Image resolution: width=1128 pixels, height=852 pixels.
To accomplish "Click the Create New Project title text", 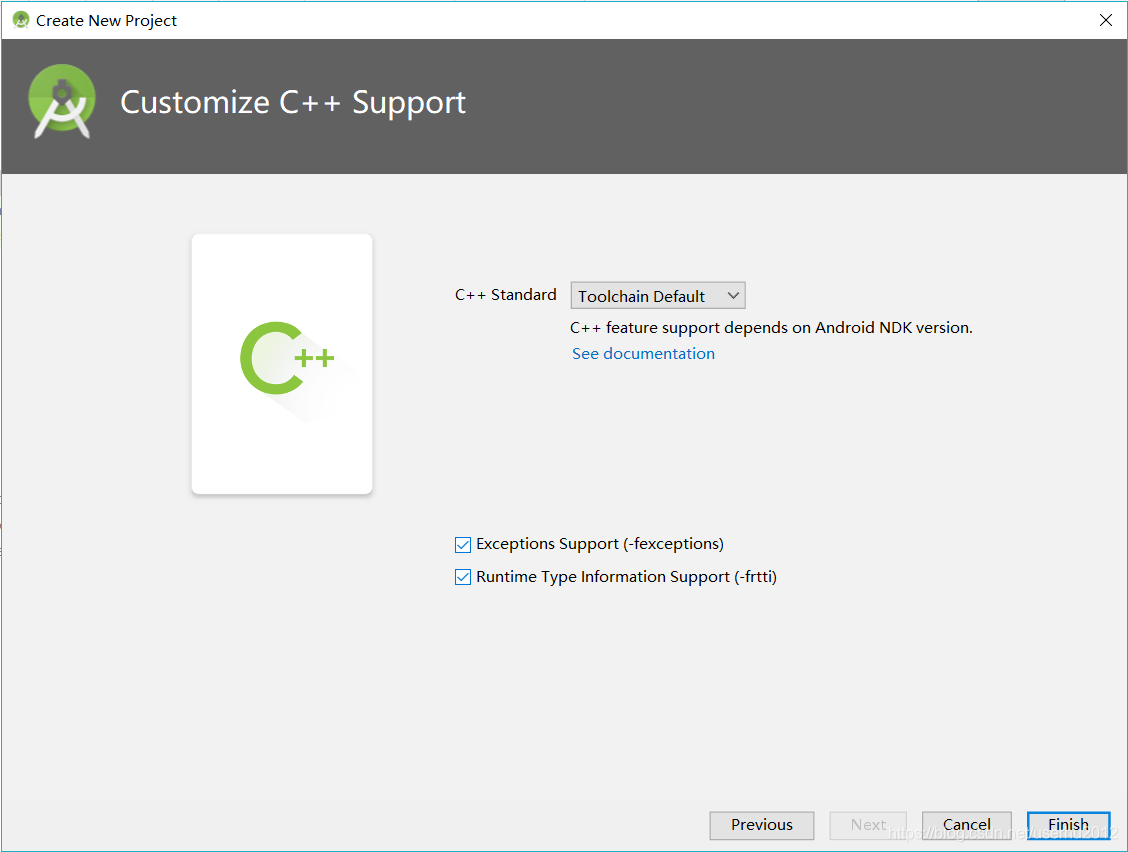I will point(106,20).
